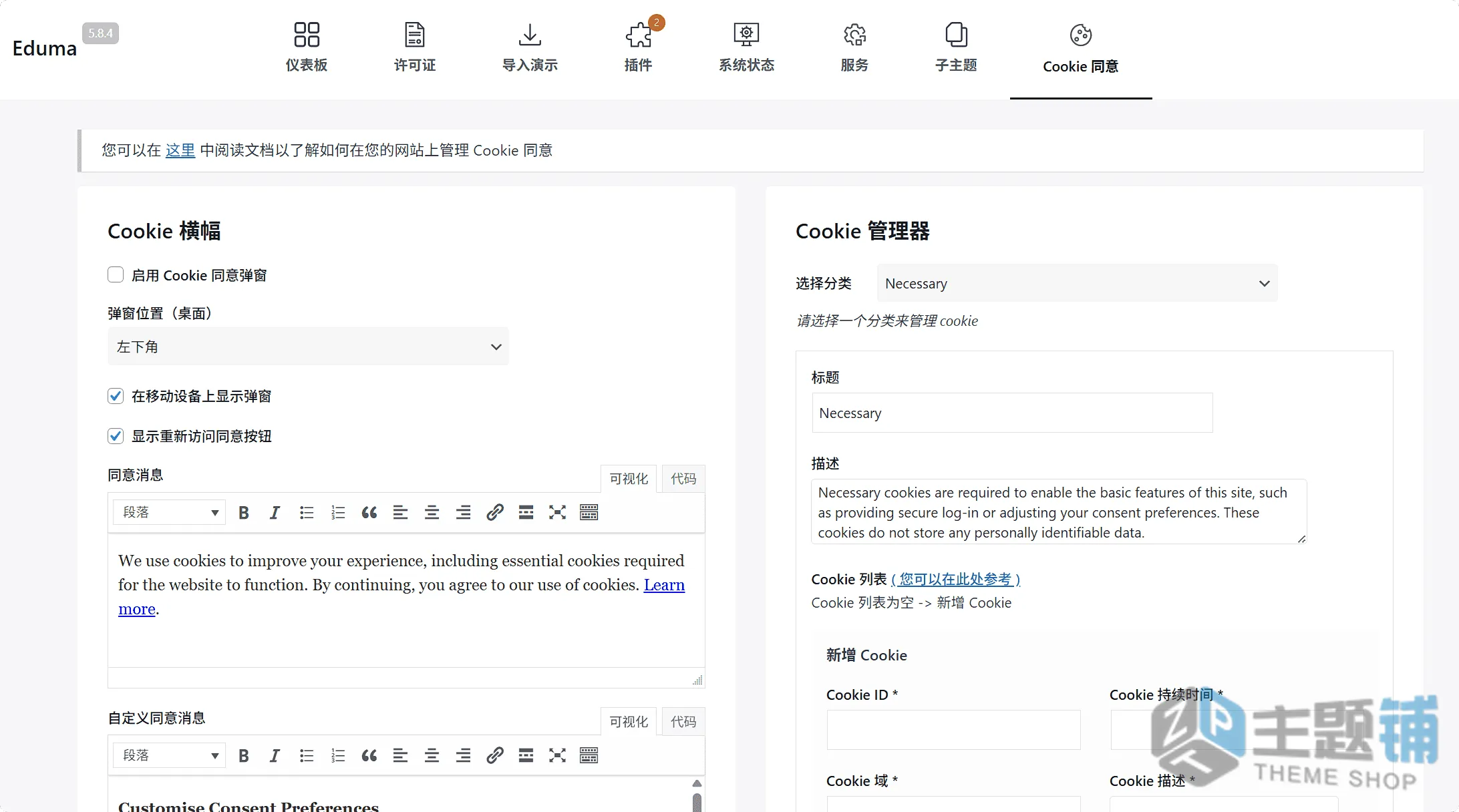Click scroll-up arrow in 自定义同意消息 editor
The width and height of the screenshot is (1459, 812).
click(x=697, y=783)
